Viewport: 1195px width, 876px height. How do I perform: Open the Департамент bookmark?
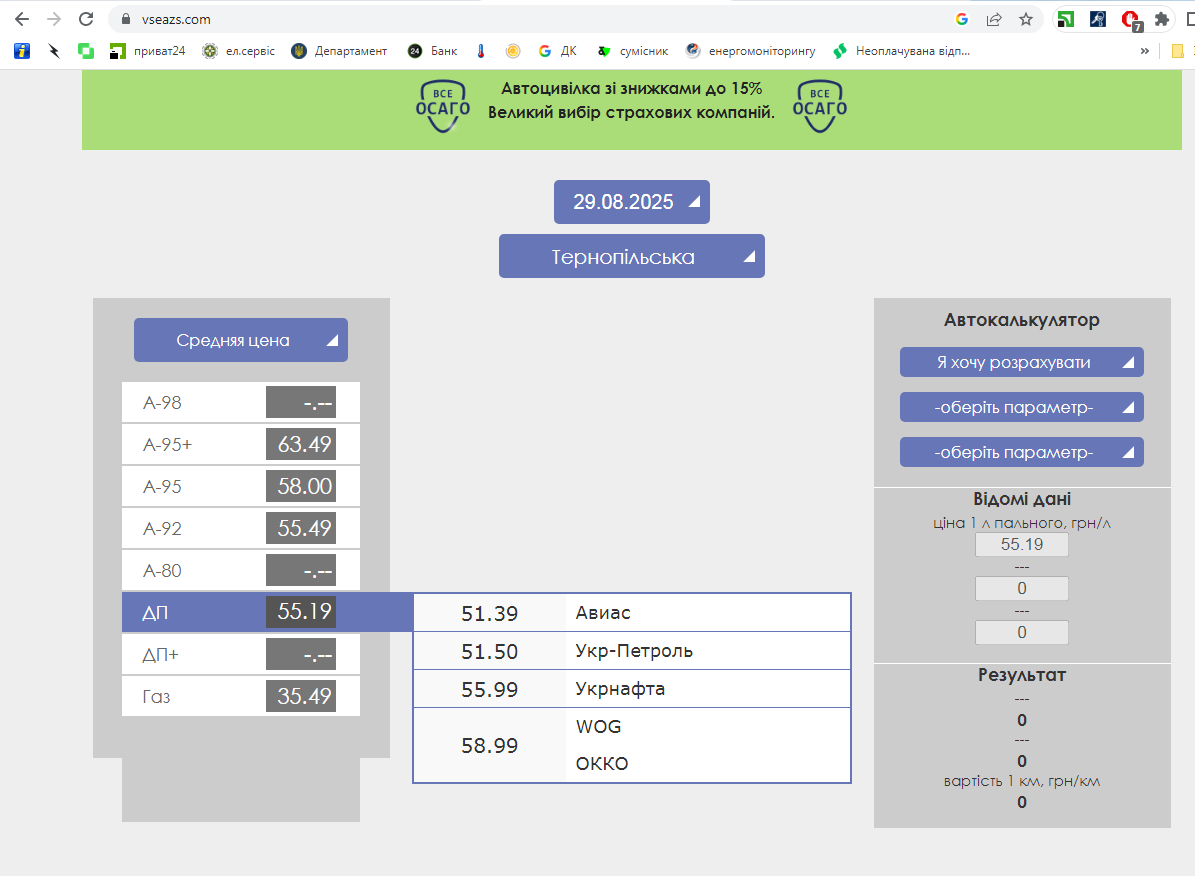pos(339,51)
